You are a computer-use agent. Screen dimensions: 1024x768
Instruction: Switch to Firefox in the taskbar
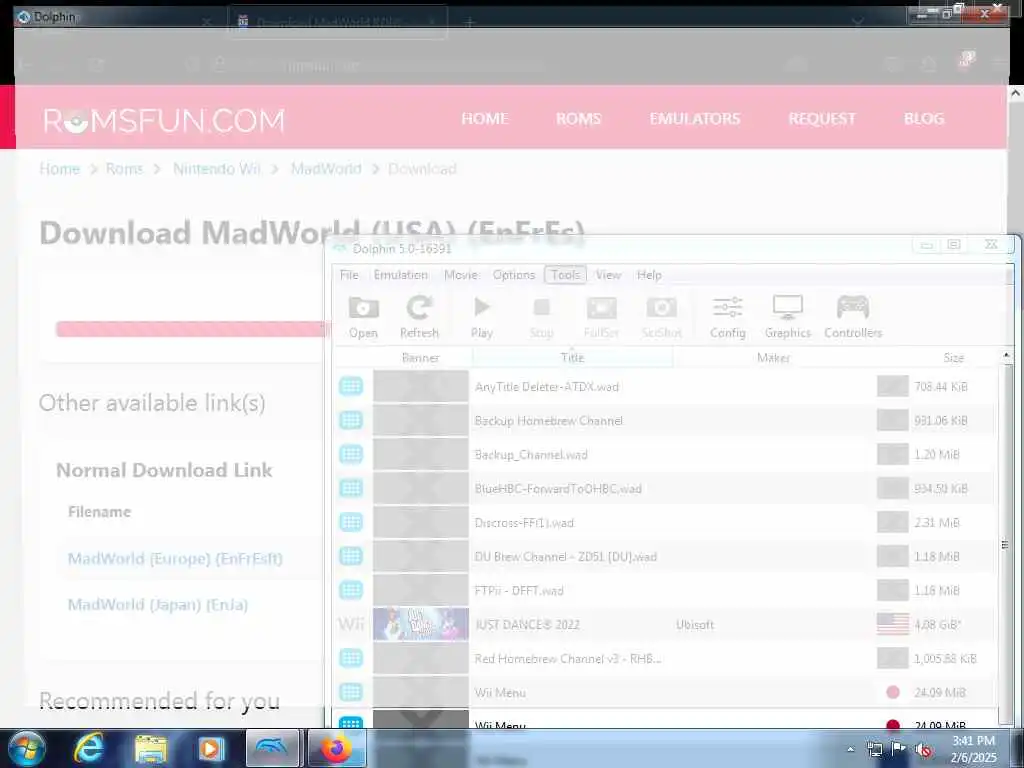[x=336, y=749]
